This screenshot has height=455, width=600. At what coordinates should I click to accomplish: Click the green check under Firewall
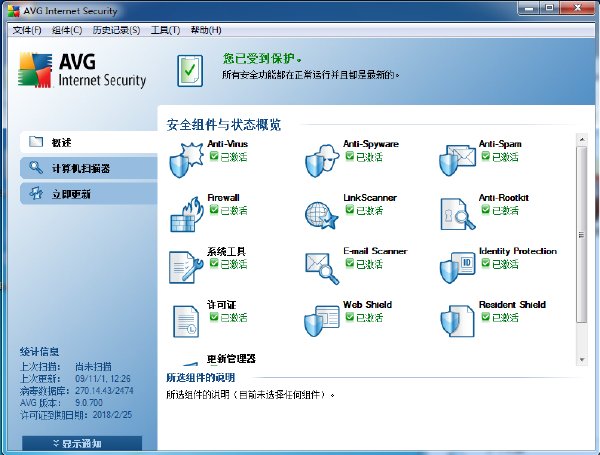[x=214, y=209]
